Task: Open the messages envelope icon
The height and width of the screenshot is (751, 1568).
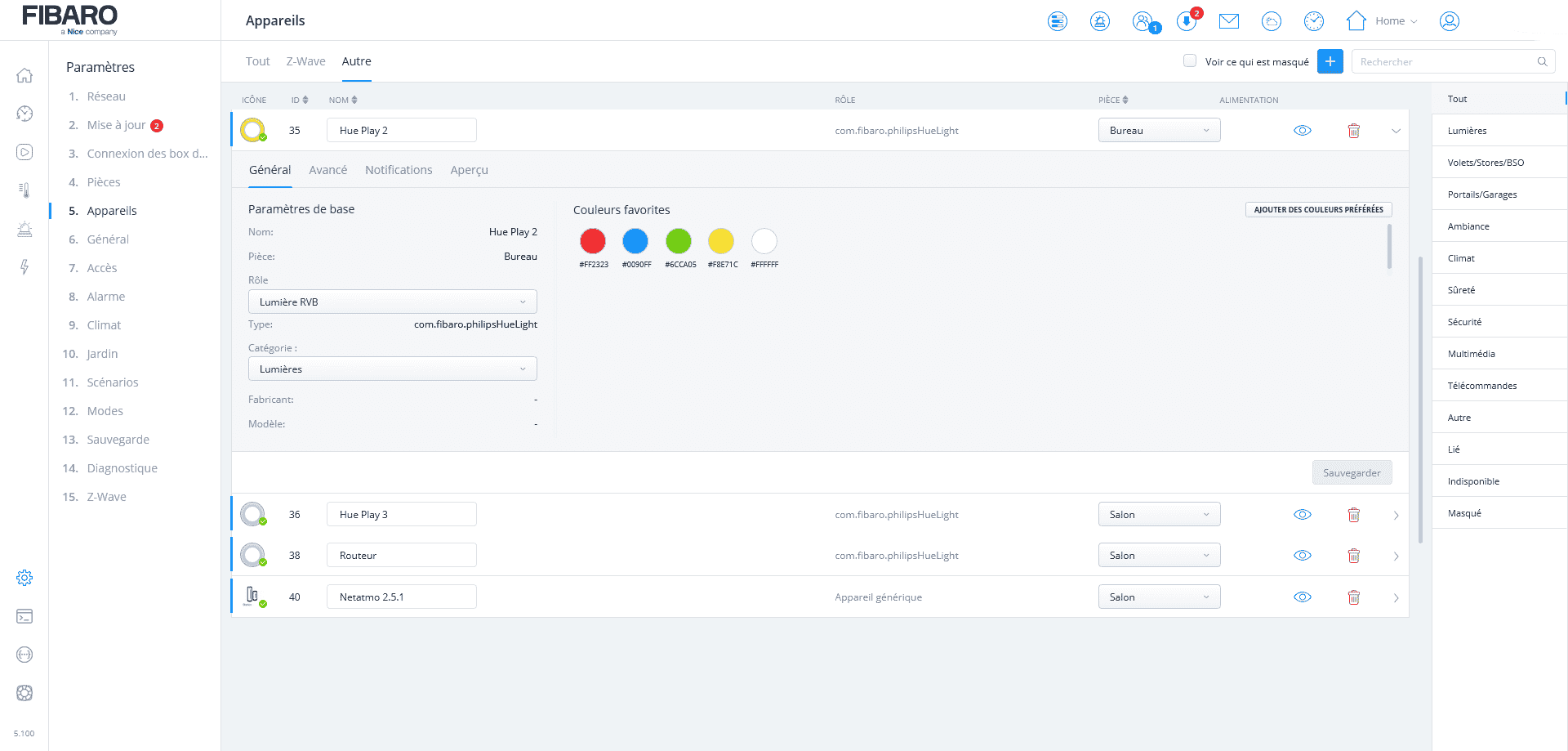Action: (x=1229, y=21)
